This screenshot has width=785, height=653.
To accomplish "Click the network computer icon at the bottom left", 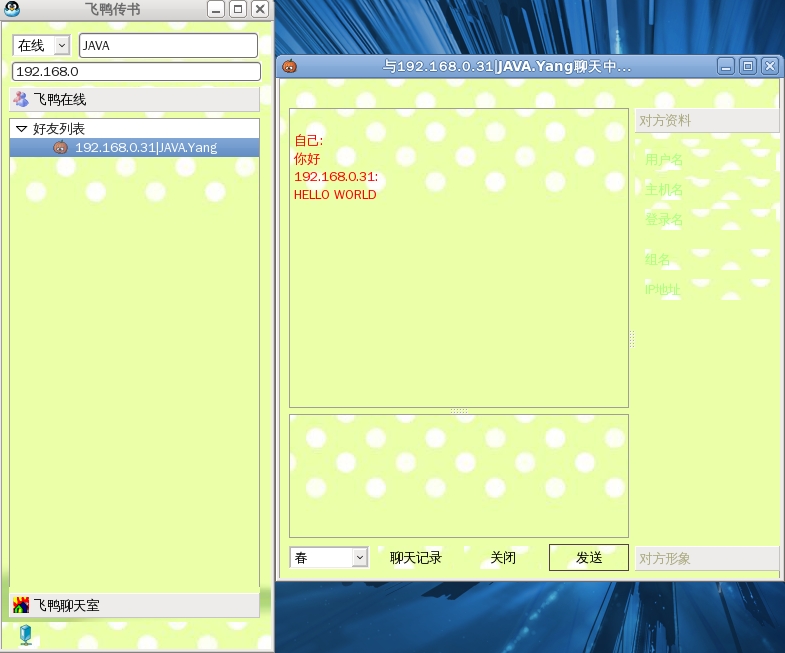I will click(x=26, y=635).
